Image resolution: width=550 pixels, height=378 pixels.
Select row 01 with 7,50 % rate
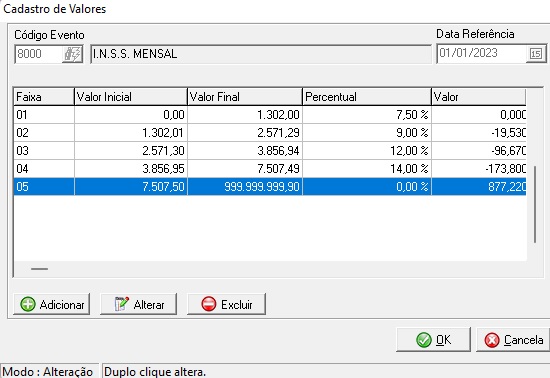pyautogui.click(x=270, y=115)
